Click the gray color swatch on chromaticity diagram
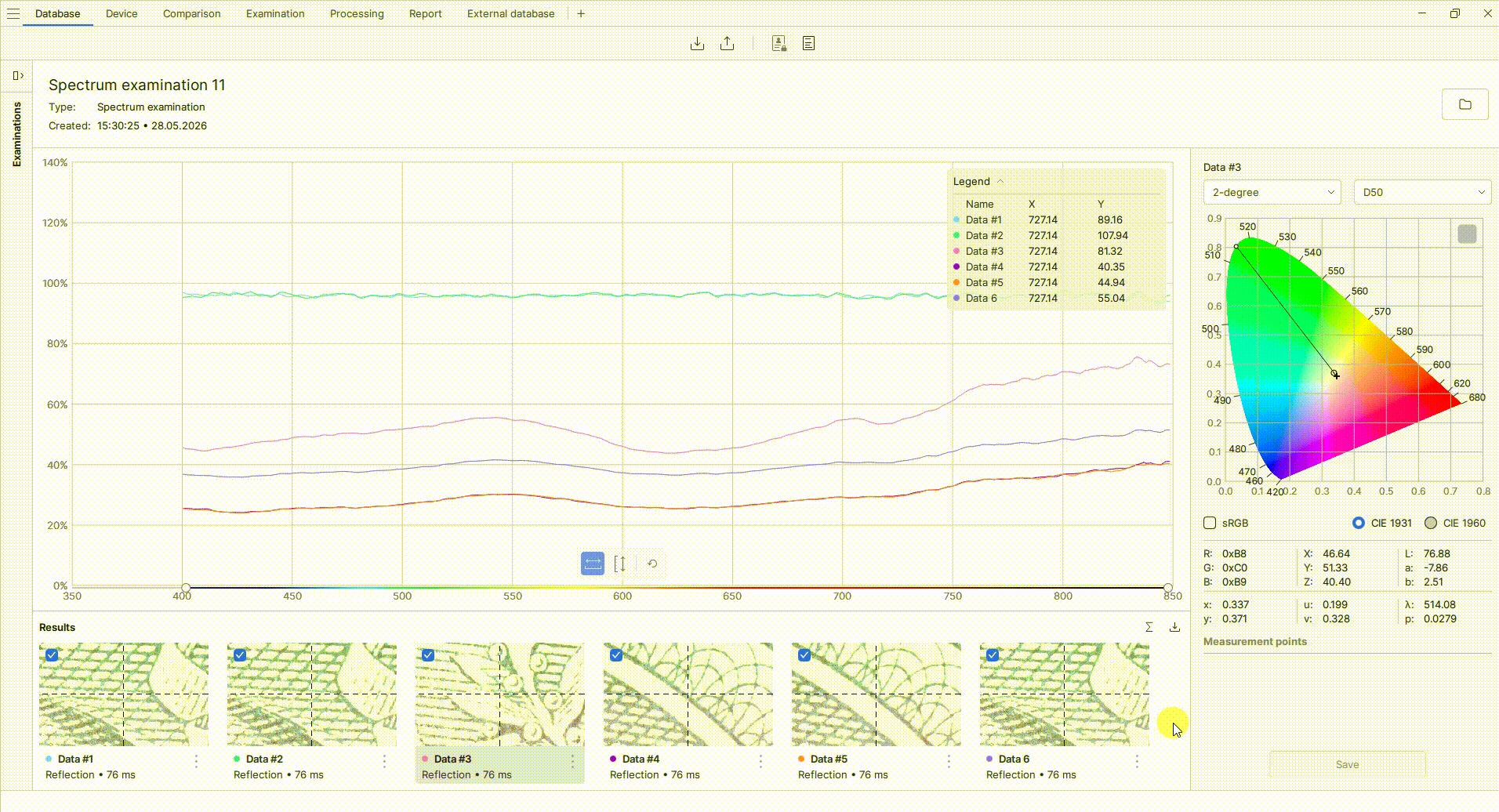The height and width of the screenshot is (812, 1499). 1467,234
